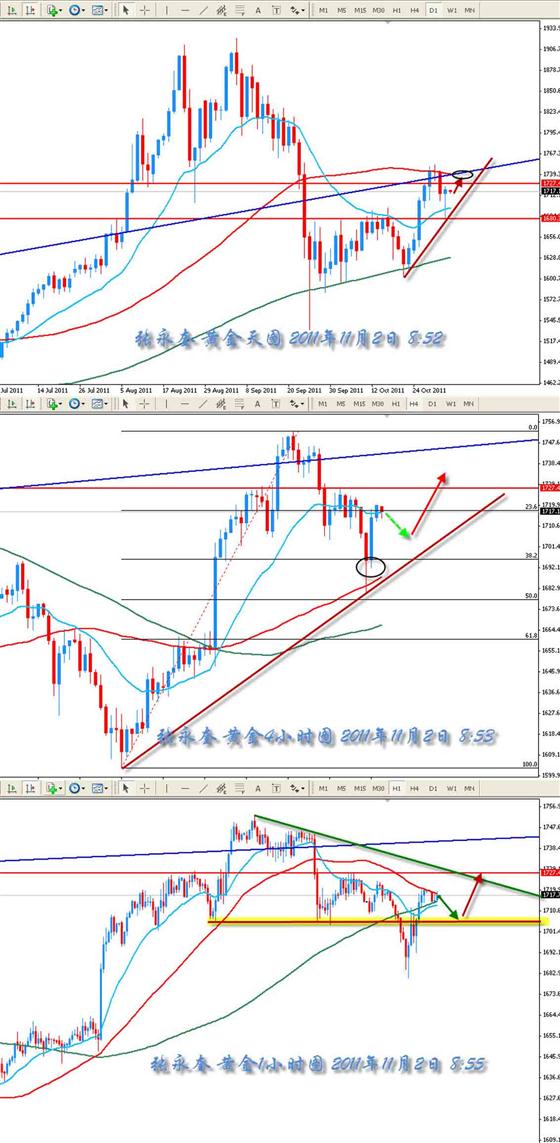Click the active D1 button on daily chart toolbar
The image size is (560, 1143).
pos(433,10)
